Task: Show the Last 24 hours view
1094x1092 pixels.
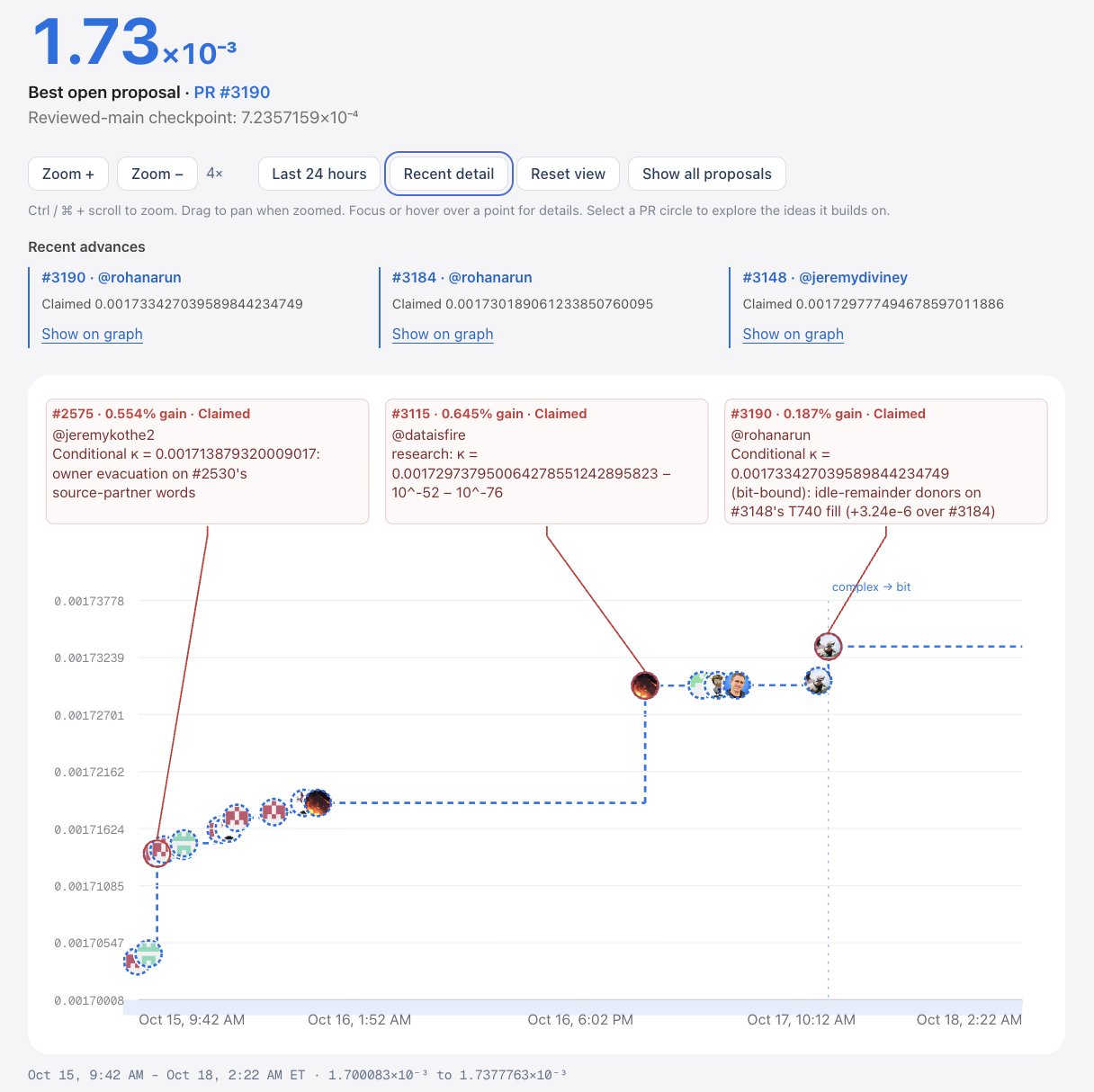Action: tap(319, 174)
